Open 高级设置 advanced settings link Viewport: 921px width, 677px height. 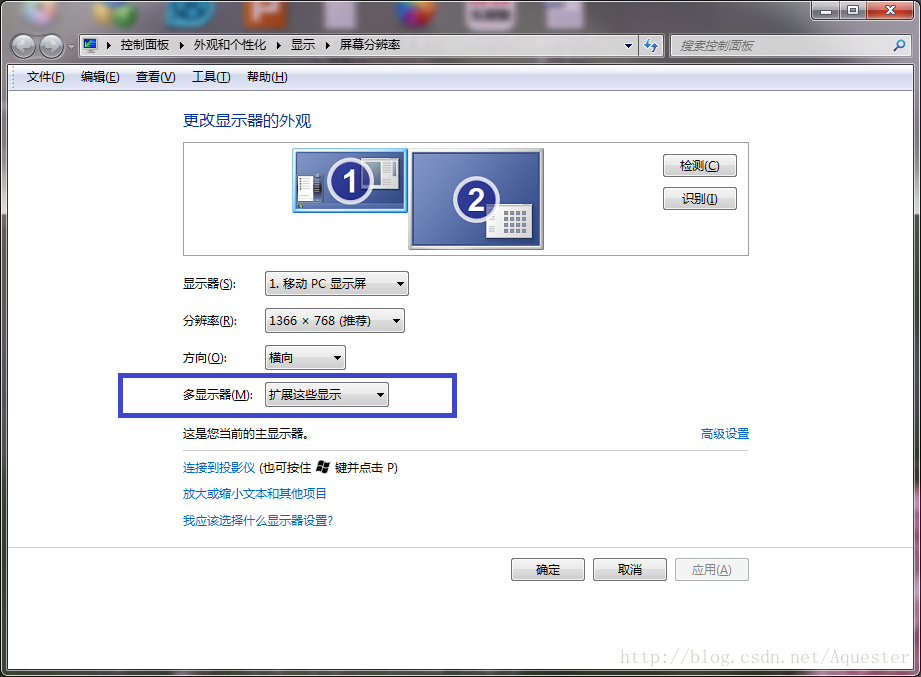(x=725, y=434)
